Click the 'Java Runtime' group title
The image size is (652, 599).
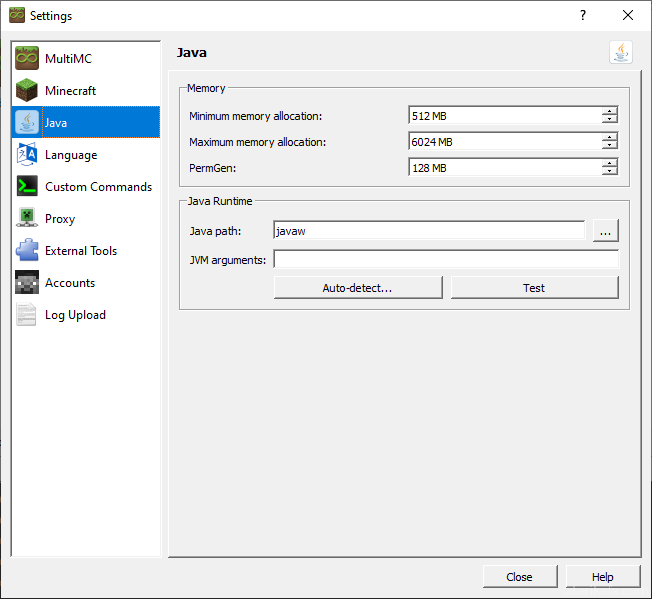220,201
